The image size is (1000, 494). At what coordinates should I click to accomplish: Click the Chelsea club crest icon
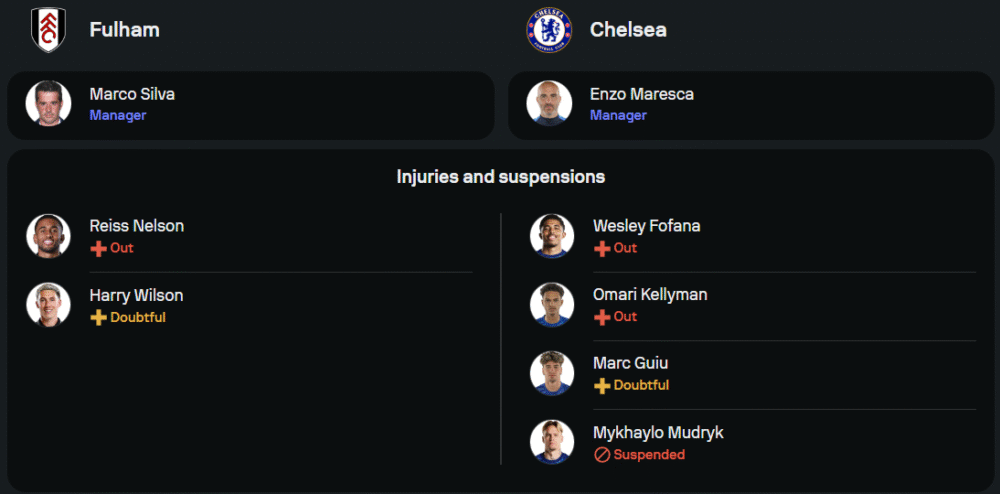(x=548, y=30)
